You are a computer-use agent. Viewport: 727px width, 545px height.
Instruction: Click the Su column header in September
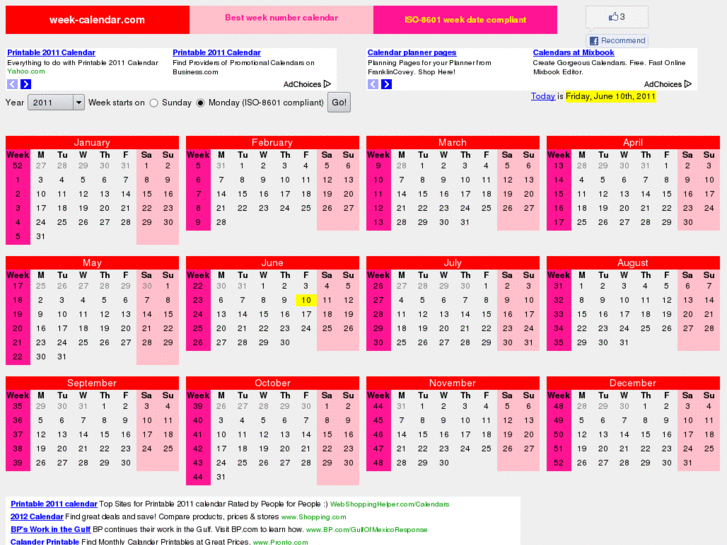point(168,395)
